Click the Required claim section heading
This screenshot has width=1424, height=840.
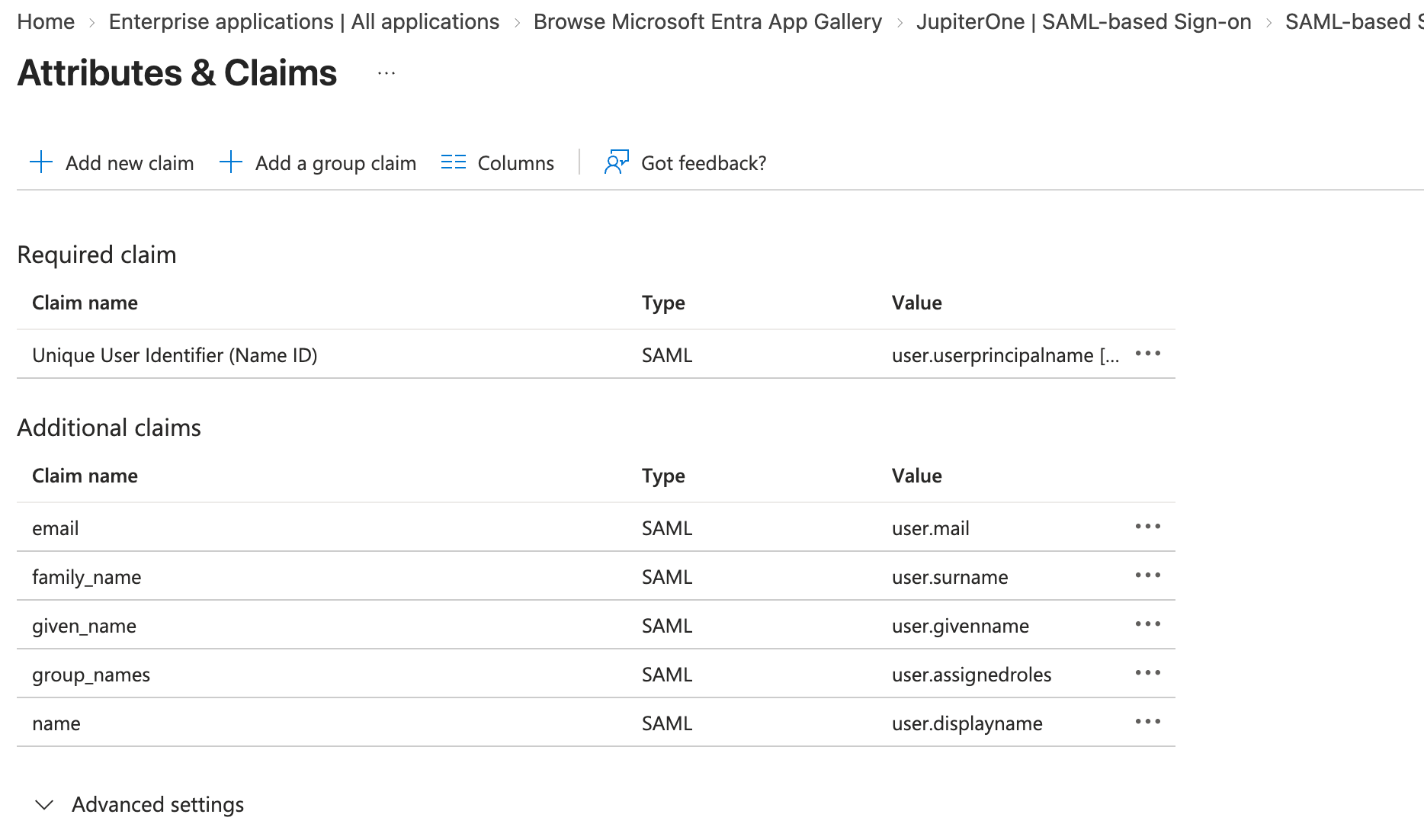(97, 255)
